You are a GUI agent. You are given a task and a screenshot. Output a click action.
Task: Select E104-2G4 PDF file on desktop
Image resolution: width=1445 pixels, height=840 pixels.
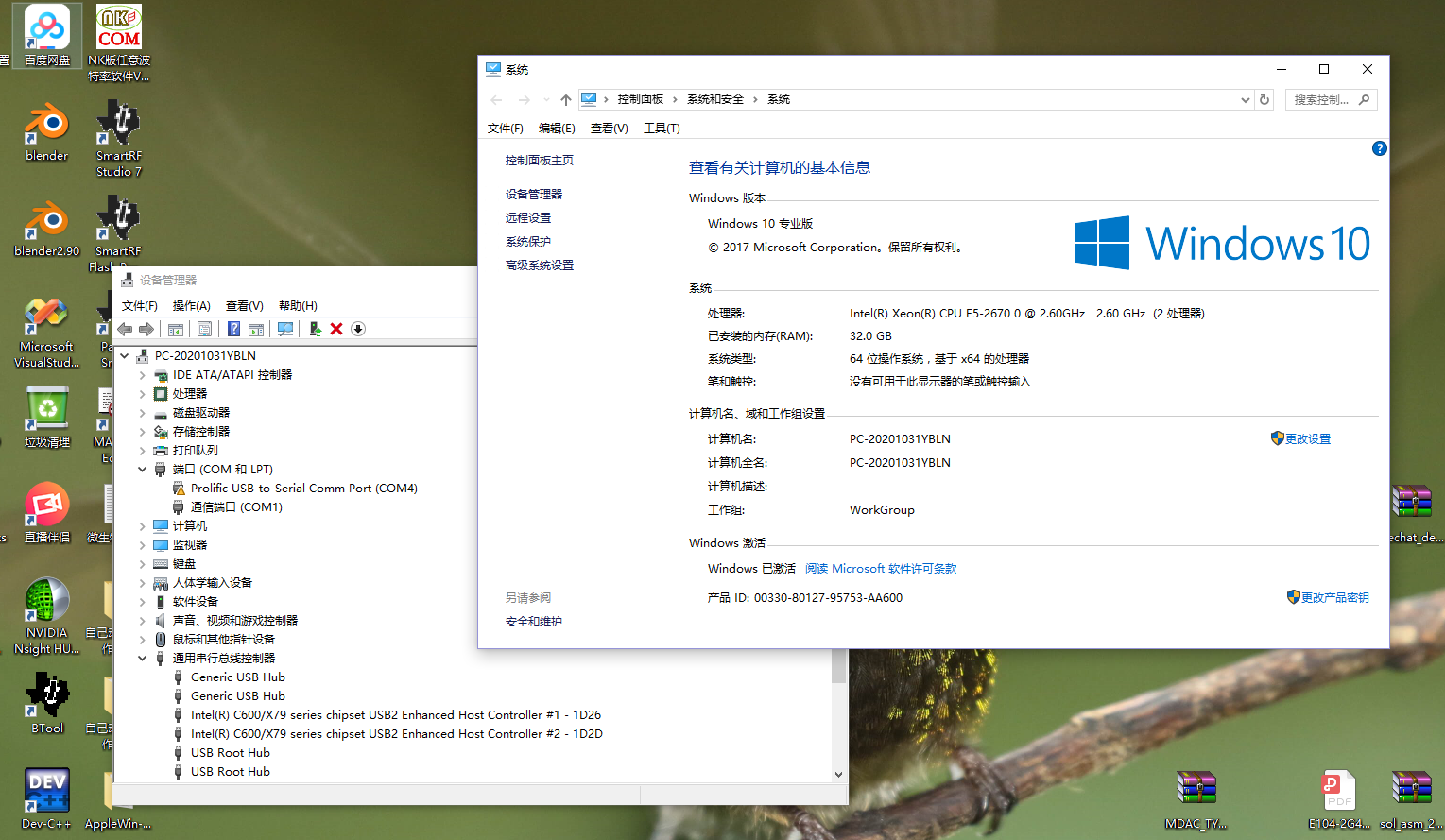(1339, 801)
